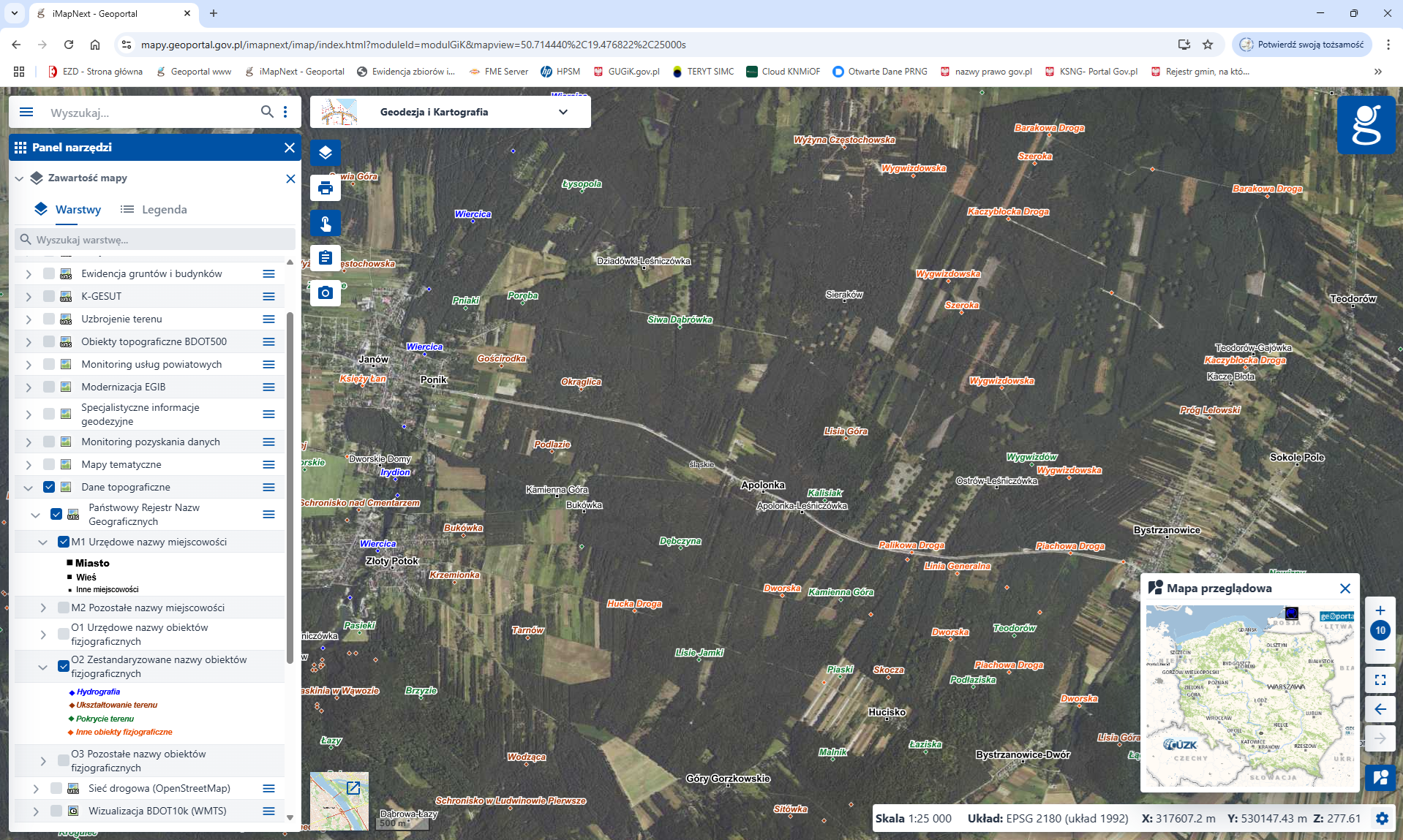Take a map screenshot with camera icon

tap(326, 293)
